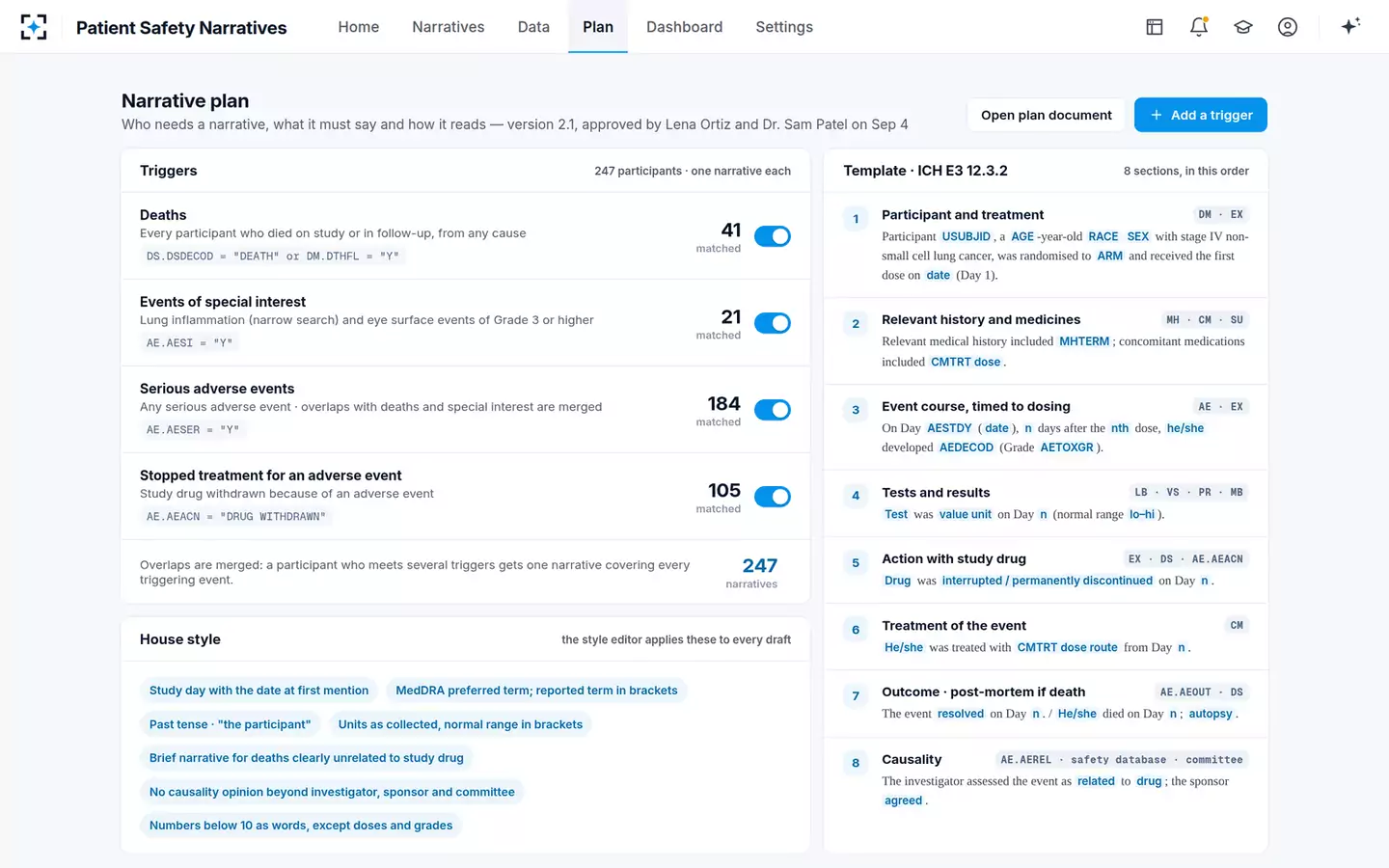Toggle the Events of special interest switch
Image resolution: width=1389 pixels, height=868 pixels.
pos(773,323)
